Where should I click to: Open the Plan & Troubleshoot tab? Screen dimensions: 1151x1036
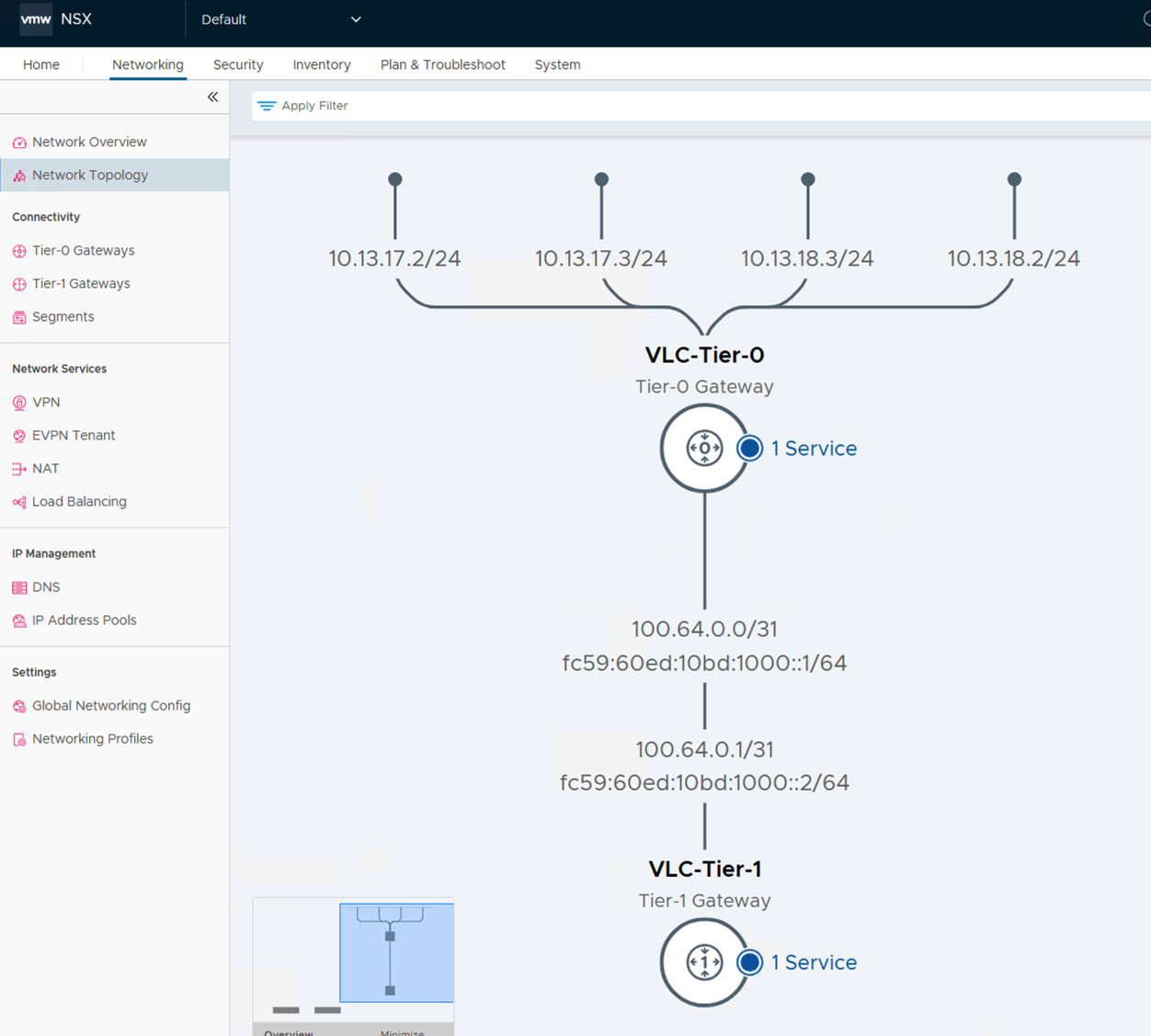pyautogui.click(x=442, y=64)
